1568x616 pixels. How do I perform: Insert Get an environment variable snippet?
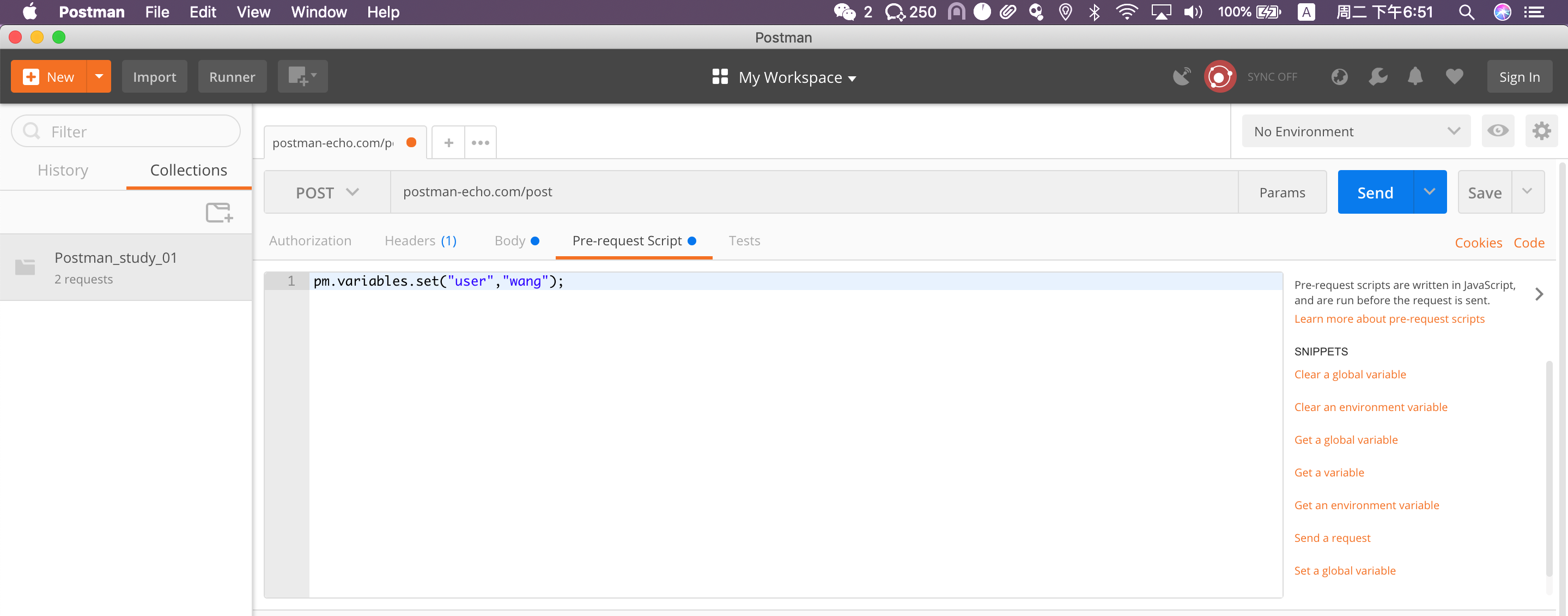[1366, 505]
